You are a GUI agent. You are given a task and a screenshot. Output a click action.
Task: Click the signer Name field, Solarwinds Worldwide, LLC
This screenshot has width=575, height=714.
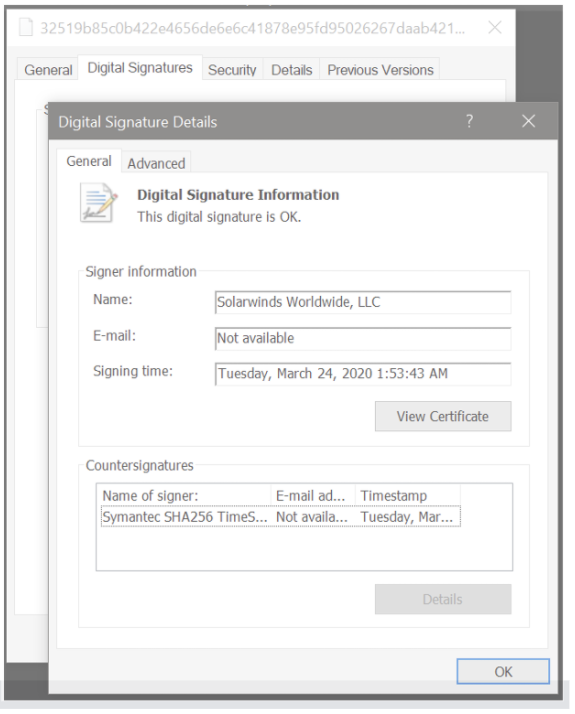(x=363, y=302)
